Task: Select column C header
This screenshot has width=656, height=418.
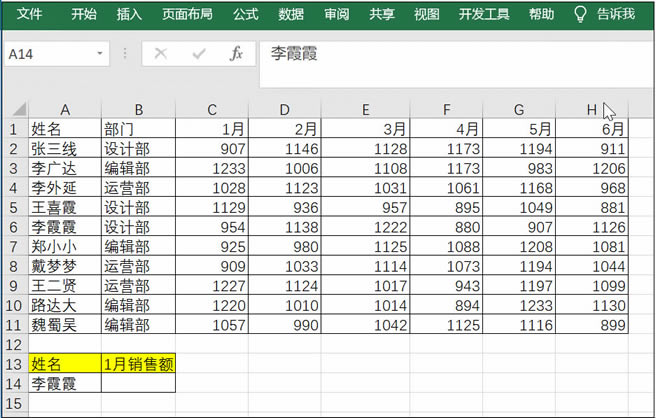Action: (212, 109)
